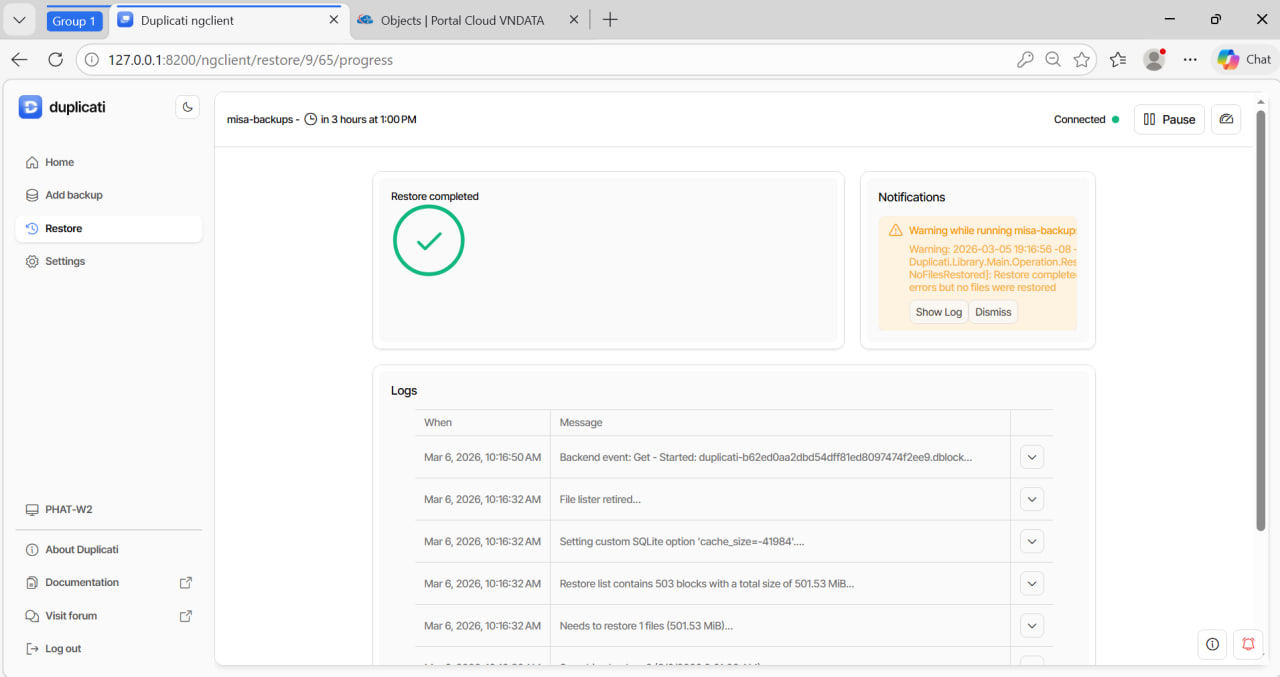1280x677 pixels.
Task: Go to Home in sidebar
Action: click(60, 162)
